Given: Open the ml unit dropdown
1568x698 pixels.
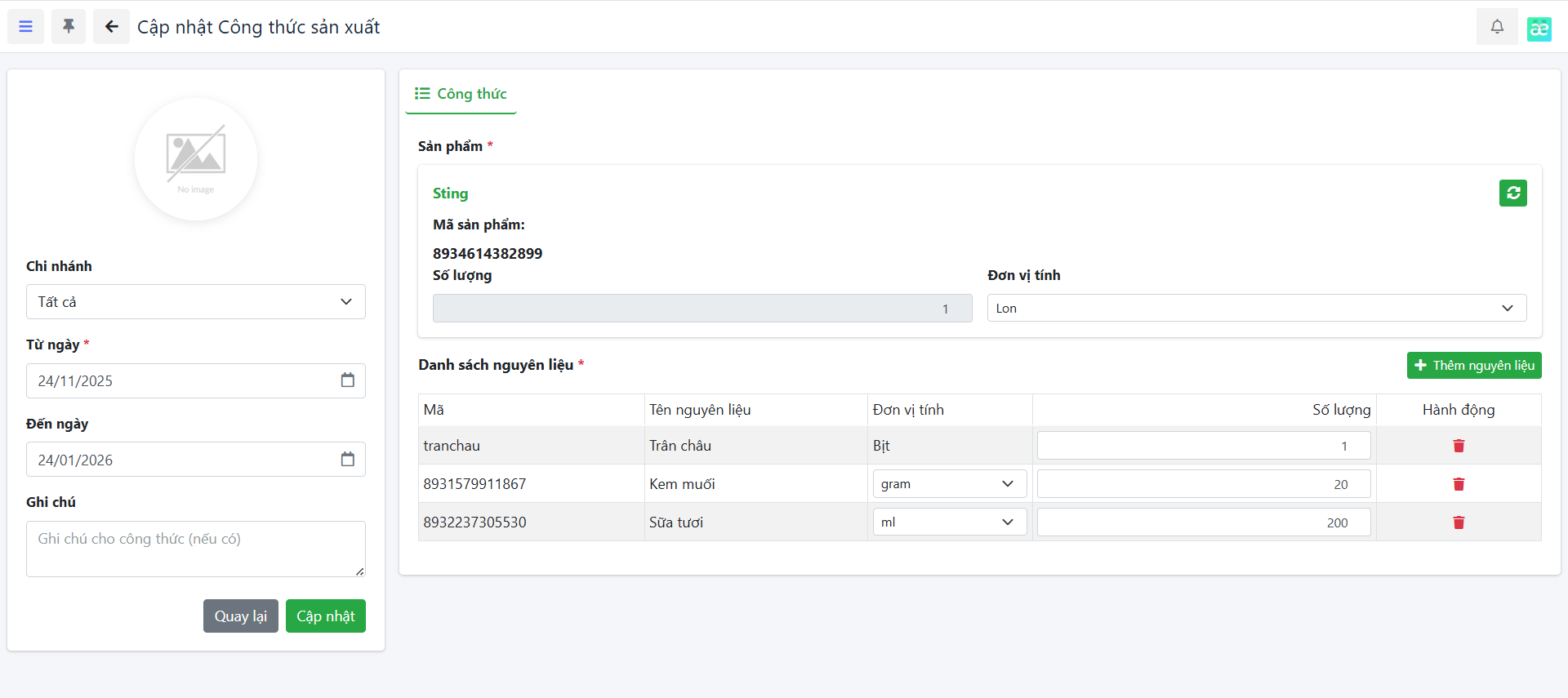Looking at the screenshot, I should (x=949, y=522).
